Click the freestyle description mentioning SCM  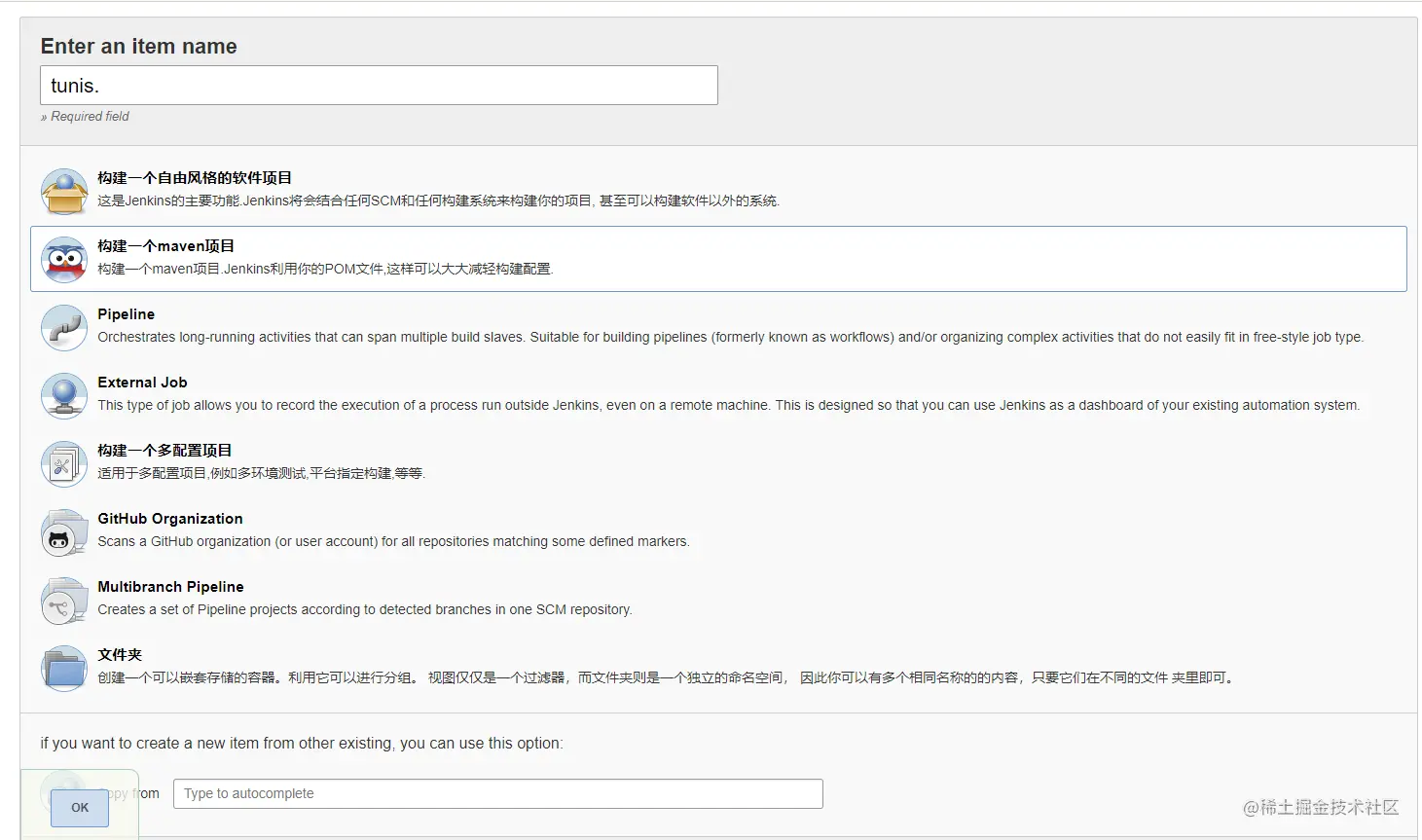[439, 201]
